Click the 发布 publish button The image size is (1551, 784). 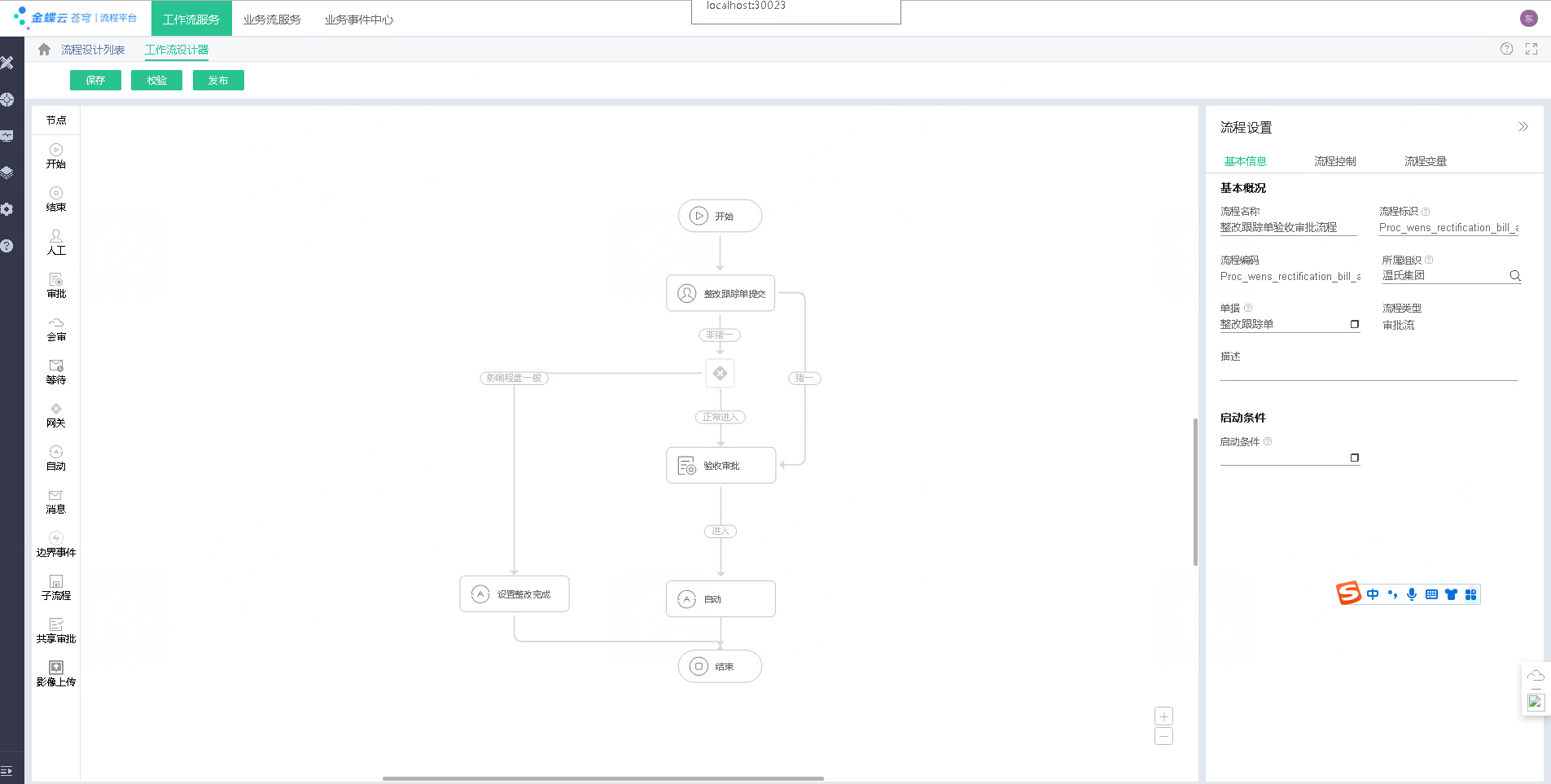218,80
